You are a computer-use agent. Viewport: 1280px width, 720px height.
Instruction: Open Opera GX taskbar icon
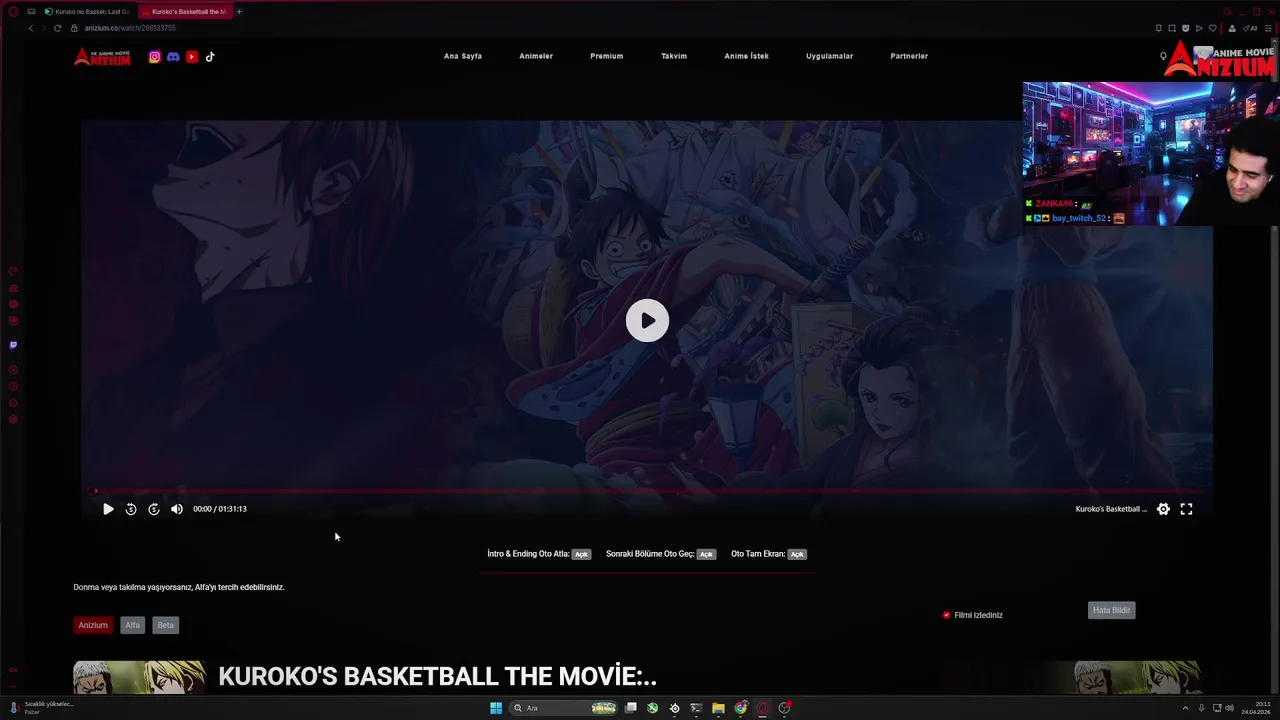(x=762, y=708)
